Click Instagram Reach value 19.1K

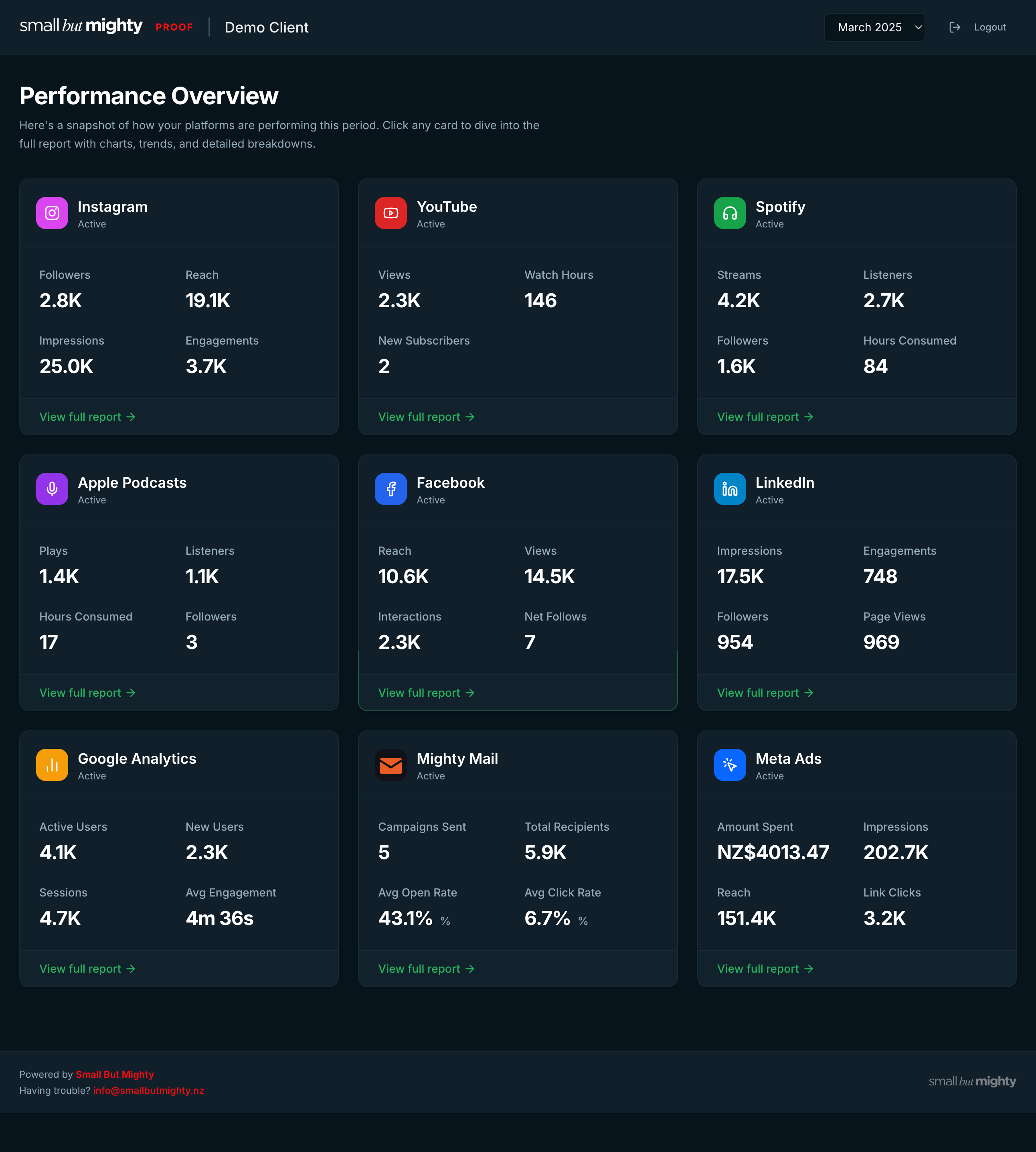[208, 300]
